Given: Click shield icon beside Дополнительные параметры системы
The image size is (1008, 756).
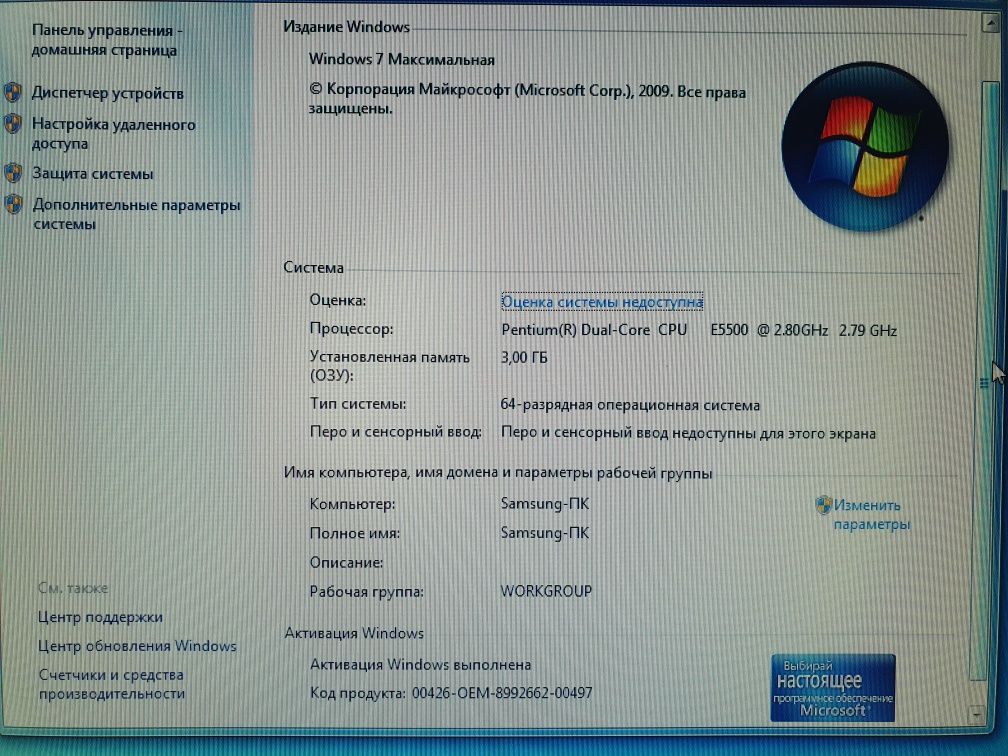Looking at the screenshot, I should point(12,204).
